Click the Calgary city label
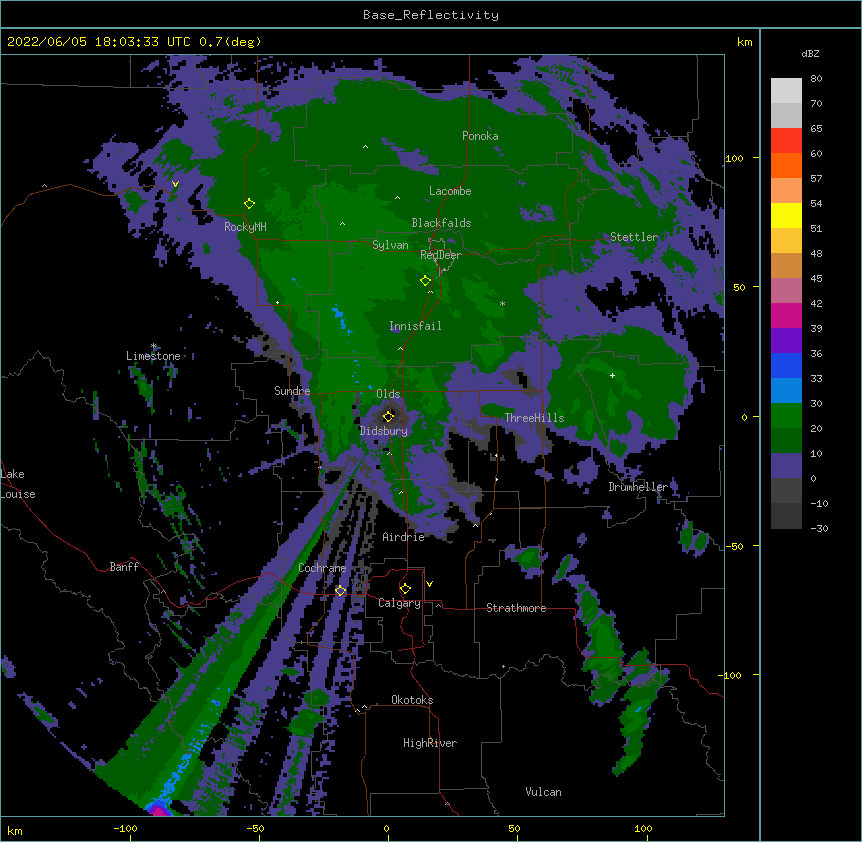Viewport: 862px width, 842px height. click(x=399, y=603)
